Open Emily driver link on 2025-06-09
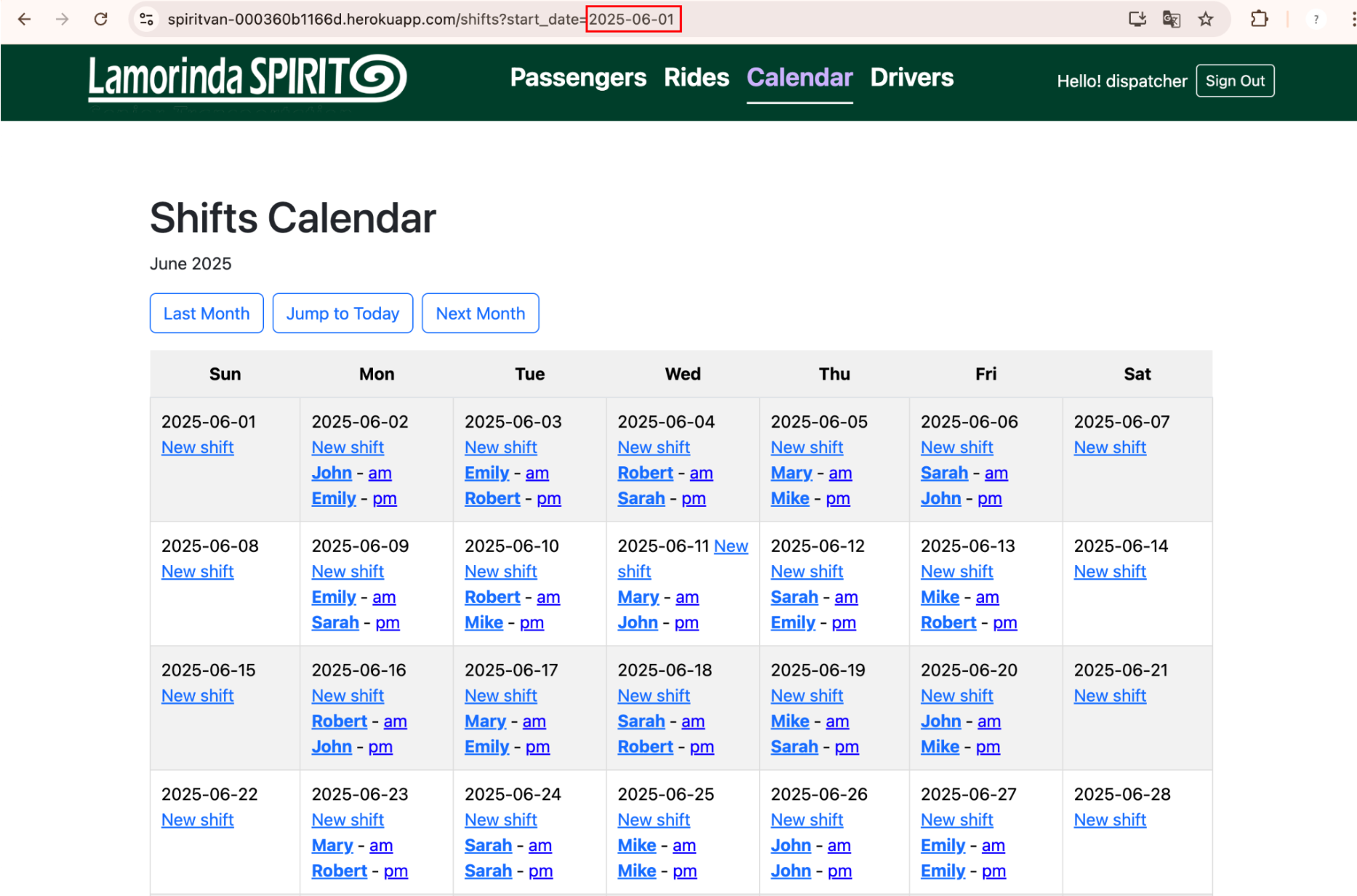The image size is (1357, 896). pos(334,597)
